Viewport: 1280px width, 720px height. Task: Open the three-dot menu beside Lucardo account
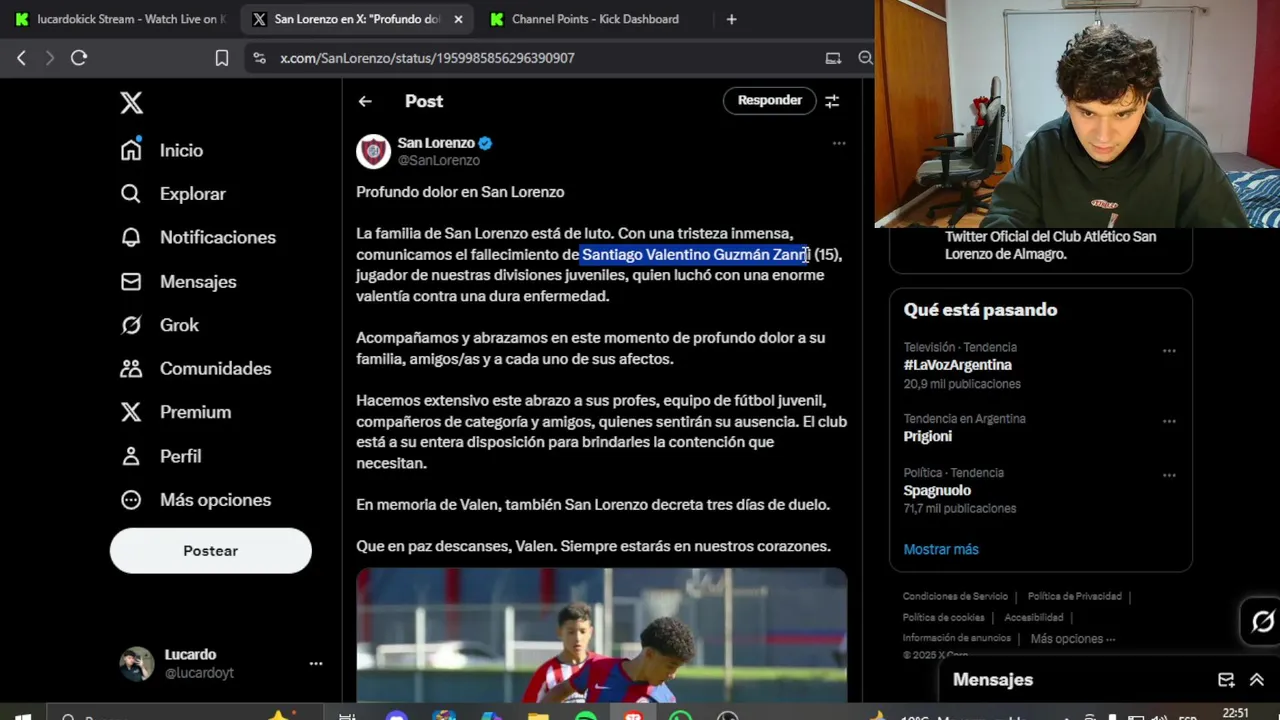(x=316, y=663)
